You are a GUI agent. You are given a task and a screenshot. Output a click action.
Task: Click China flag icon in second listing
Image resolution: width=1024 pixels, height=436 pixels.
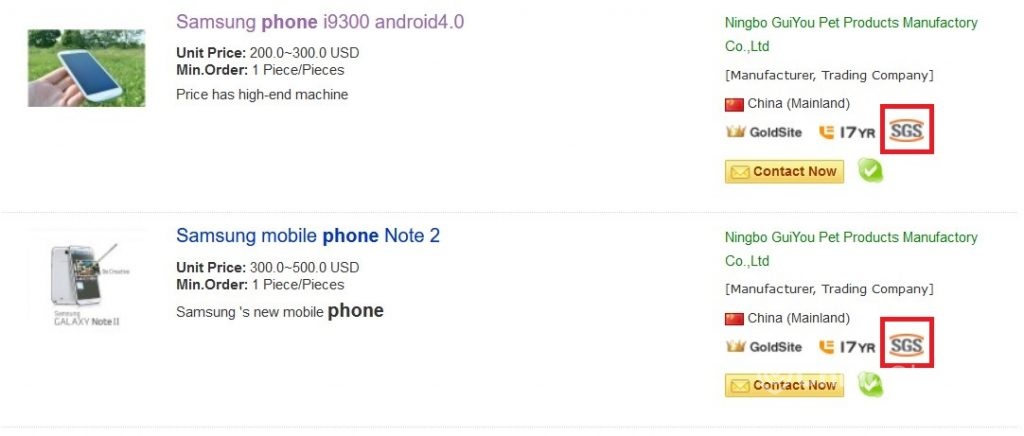click(734, 319)
